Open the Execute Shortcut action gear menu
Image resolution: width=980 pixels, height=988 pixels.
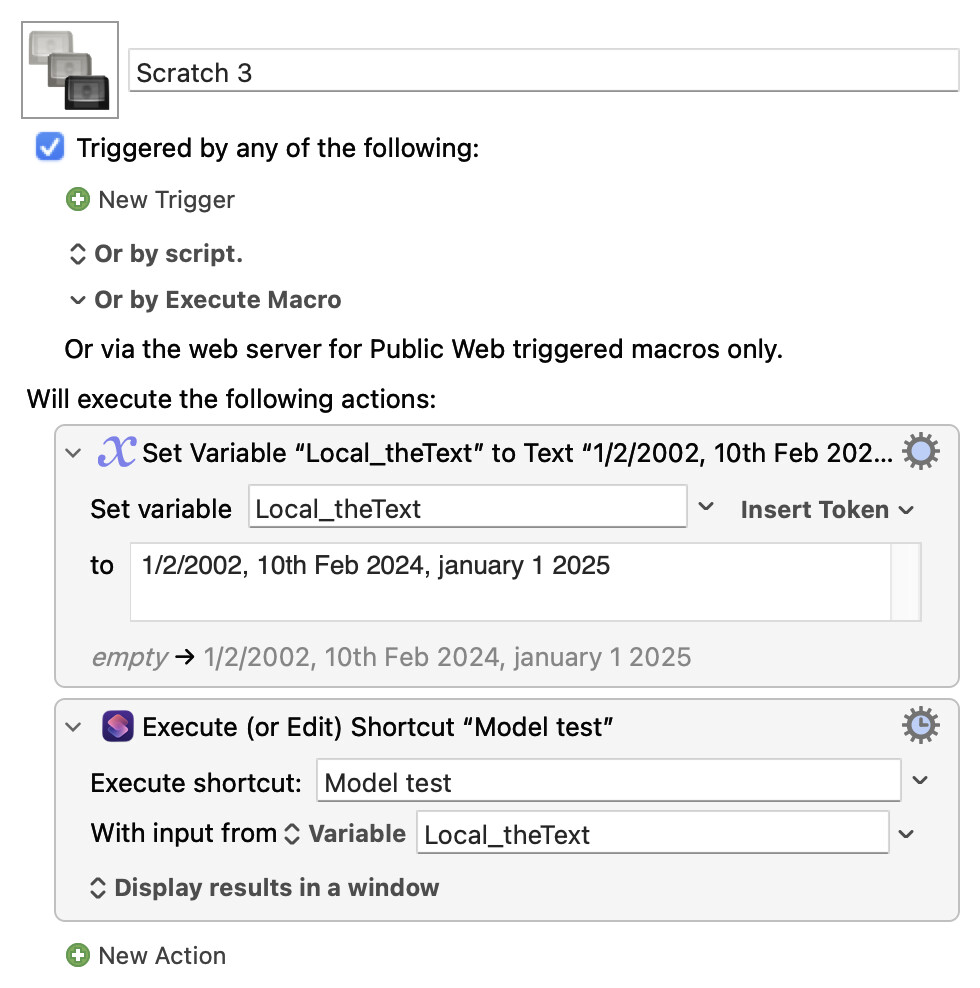tap(920, 725)
